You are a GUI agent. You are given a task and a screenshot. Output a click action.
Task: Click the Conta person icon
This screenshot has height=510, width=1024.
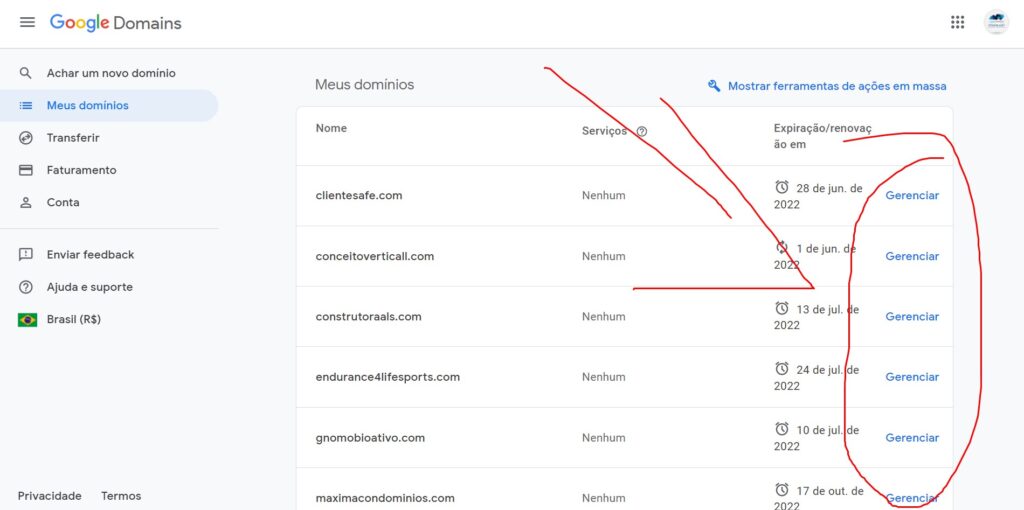point(25,202)
